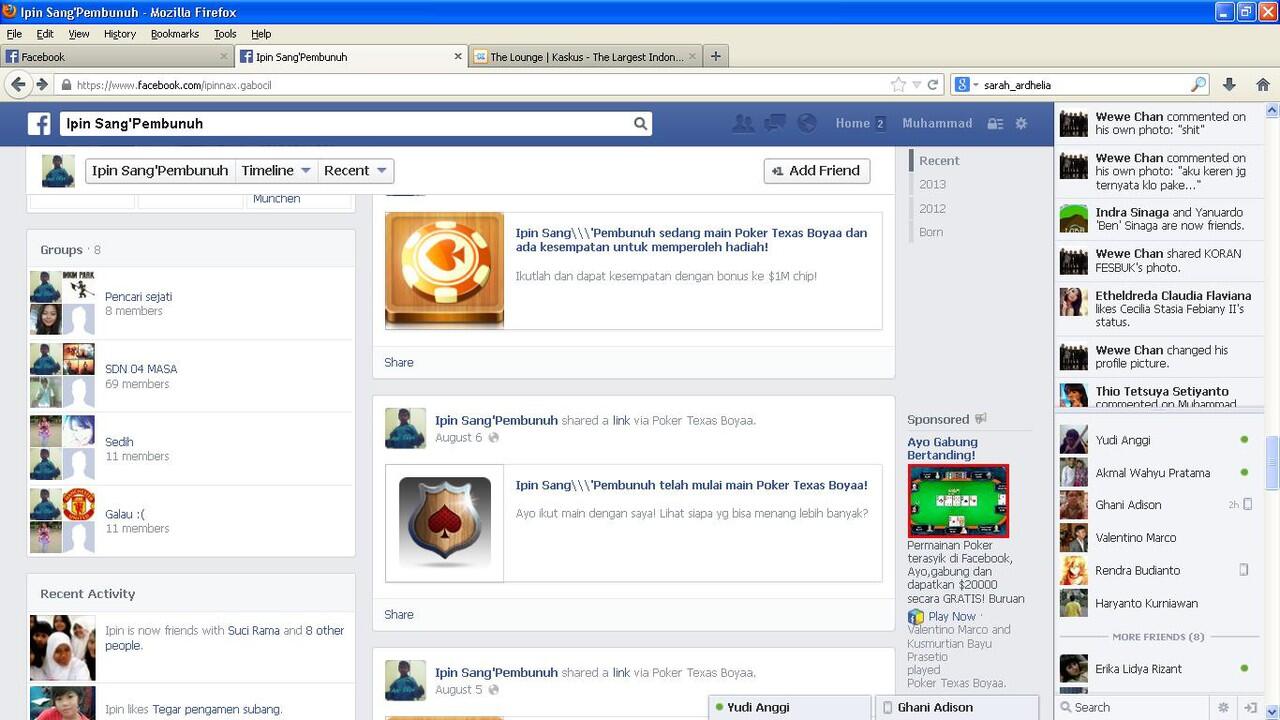Open chat with Erika Lidya Rizant
The image size is (1280, 720).
tap(1155, 669)
